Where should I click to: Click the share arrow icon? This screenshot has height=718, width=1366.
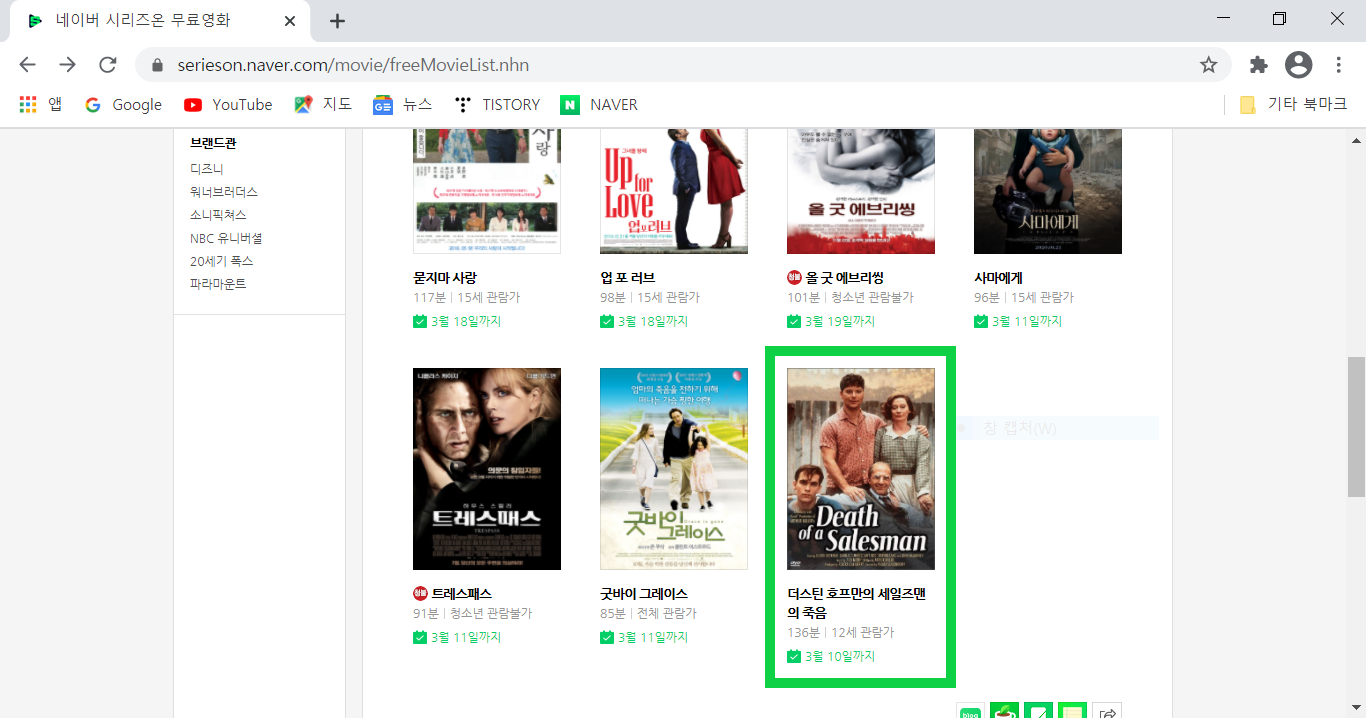point(1107,711)
